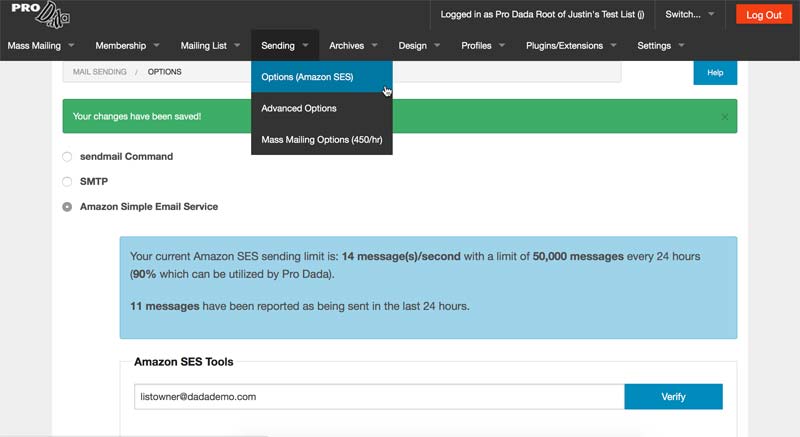Open the Settings menu
Viewport: 800px width, 437px height.
[660, 45]
